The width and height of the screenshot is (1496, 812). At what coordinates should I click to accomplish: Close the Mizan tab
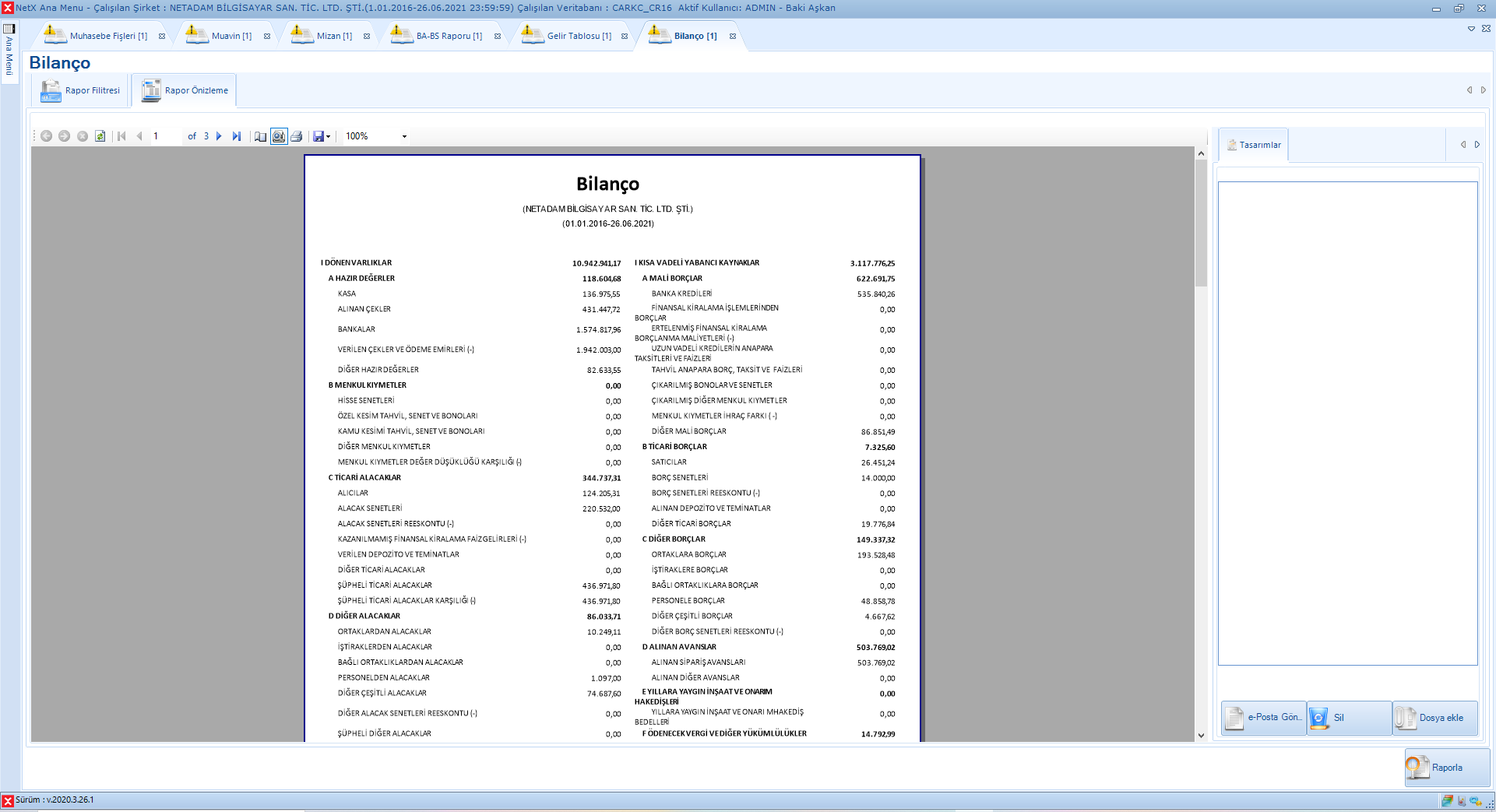[x=367, y=36]
